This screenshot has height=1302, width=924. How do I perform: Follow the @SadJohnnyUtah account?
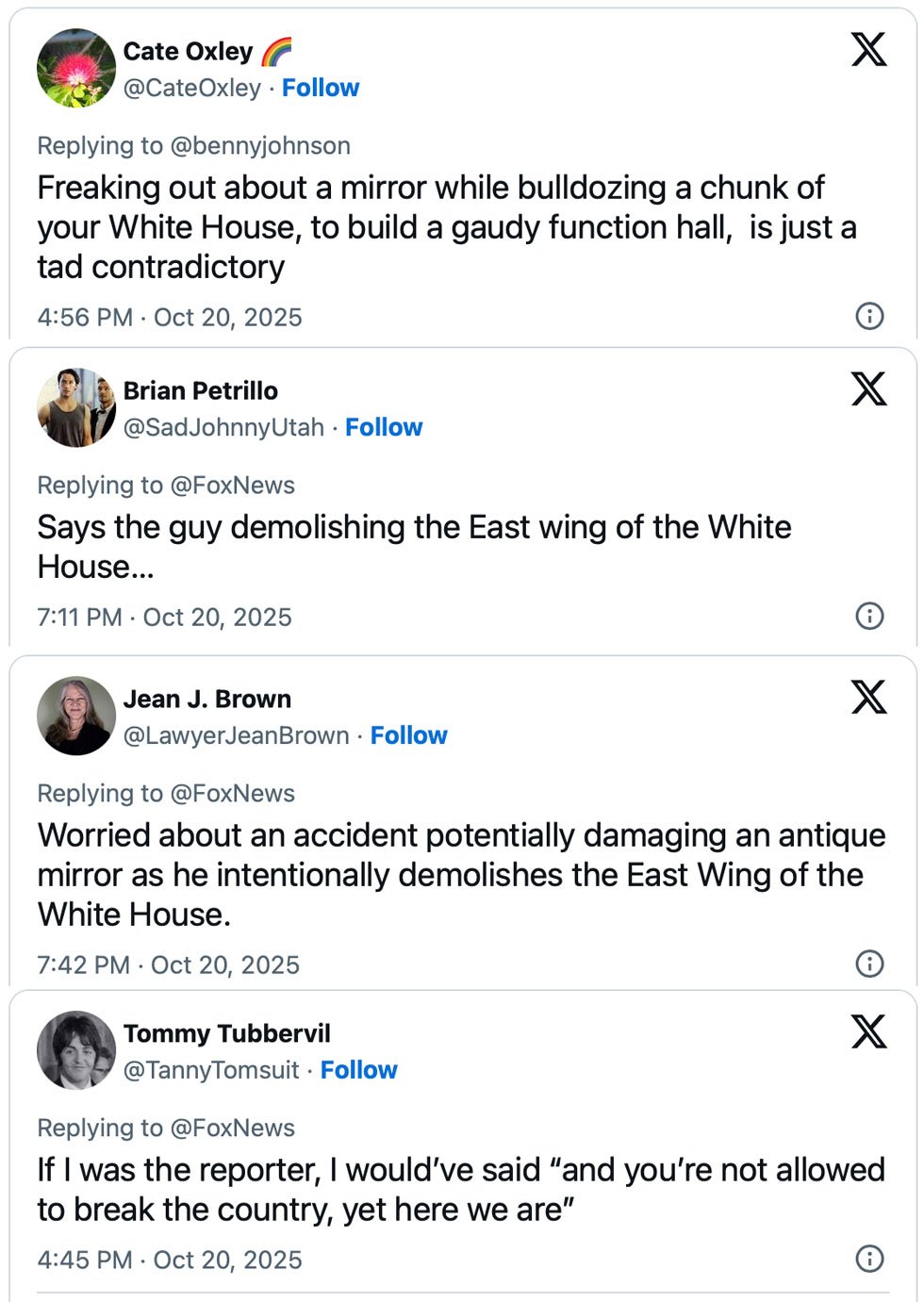coord(384,427)
